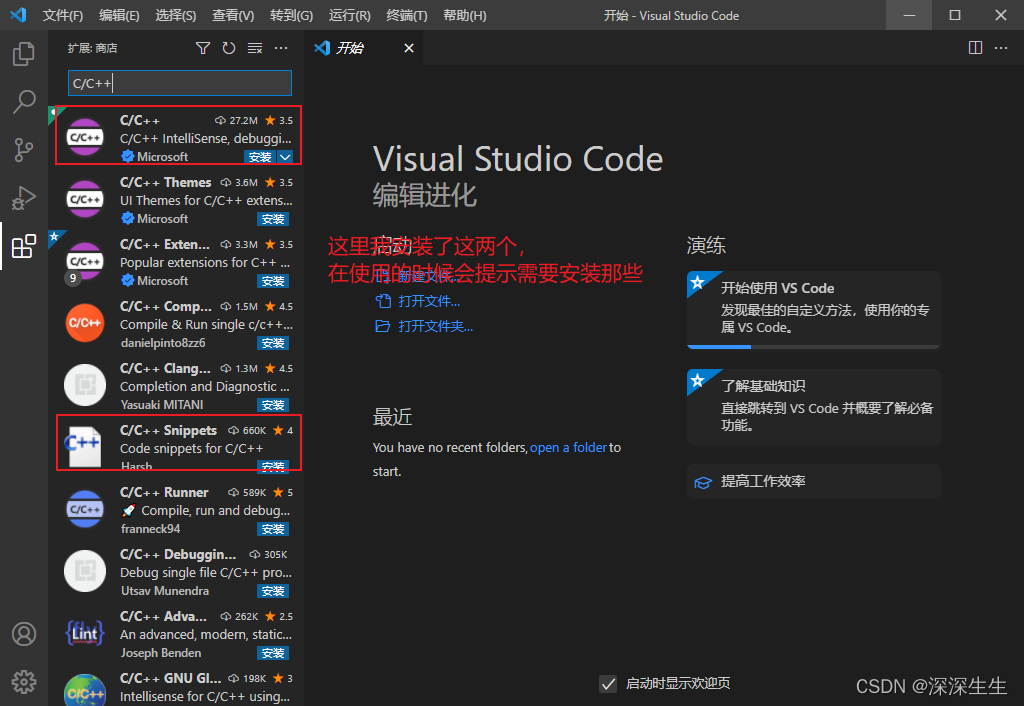1024x706 pixels.
Task: Click the C/C++ Snippets extension title
Action: 168,430
